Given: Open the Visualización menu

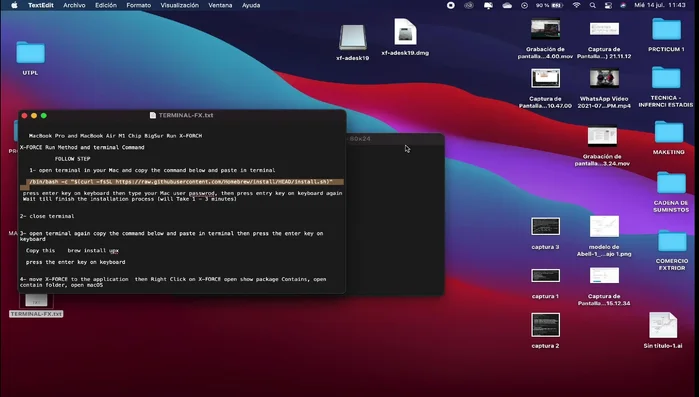Looking at the screenshot, I should 179,5.
